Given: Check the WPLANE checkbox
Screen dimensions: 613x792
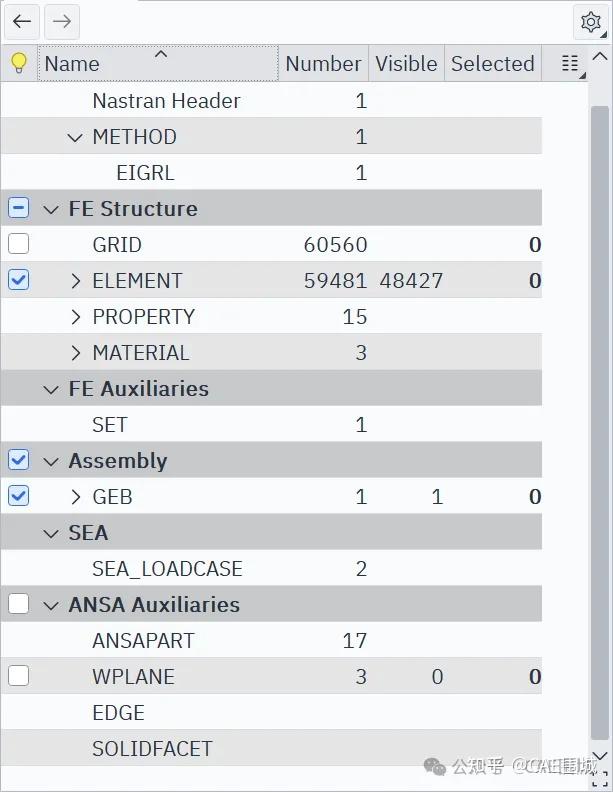Looking at the screenshot, I should click(x=18, y=677).
